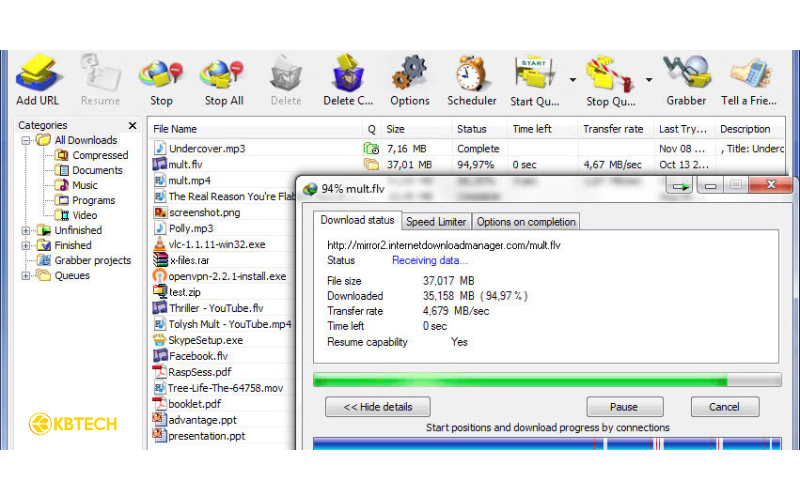Switch to the Speed Limiter tab

point(436,222)
